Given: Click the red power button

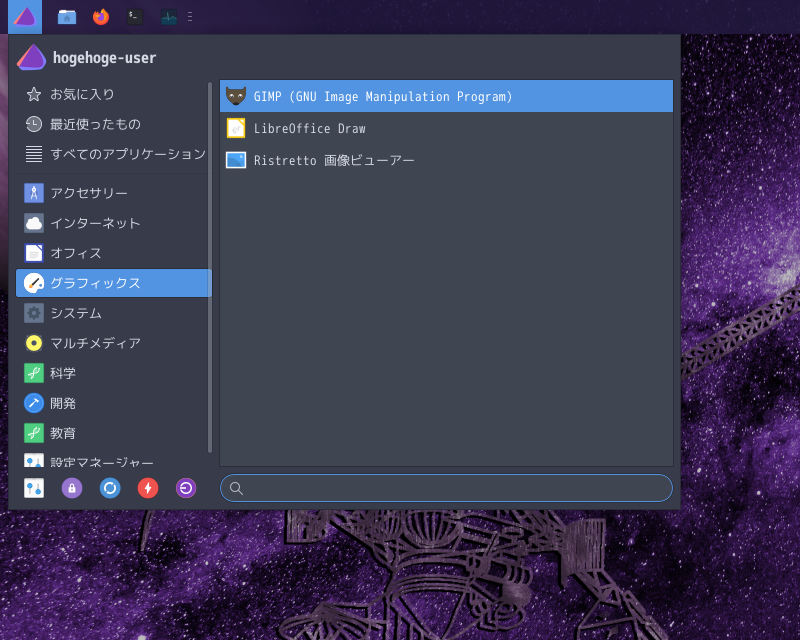Looking at the screenshot, I should [x=148, y=488].
